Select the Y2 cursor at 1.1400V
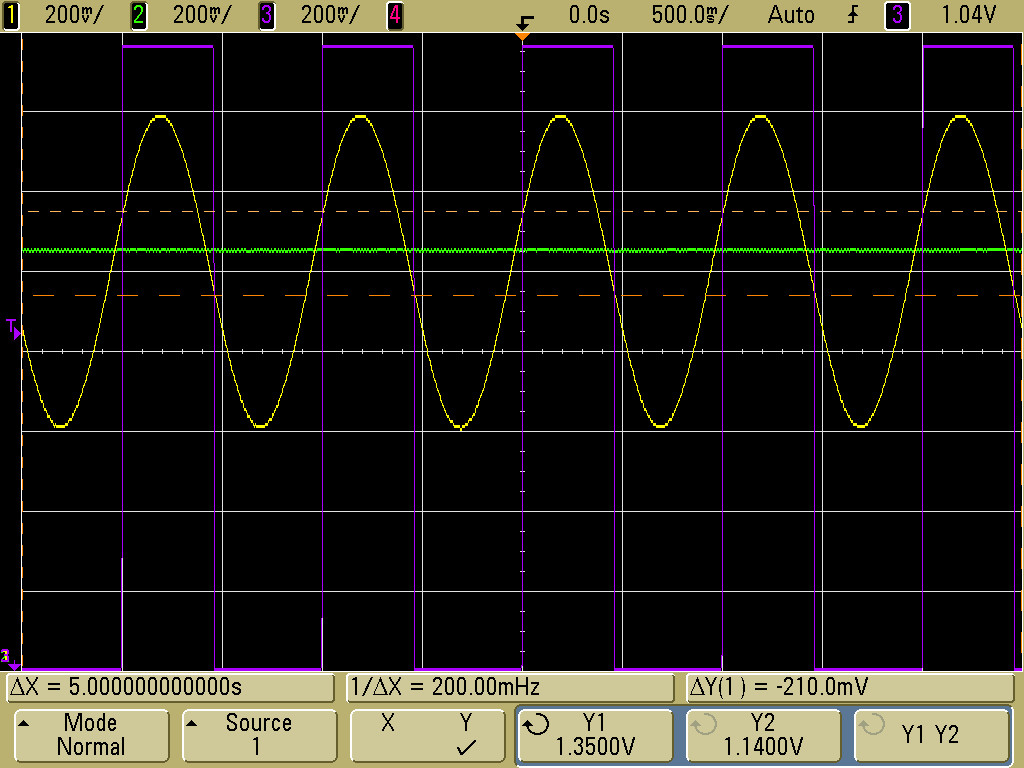Viewport: 1024px width, 768px height. [763, 735]
